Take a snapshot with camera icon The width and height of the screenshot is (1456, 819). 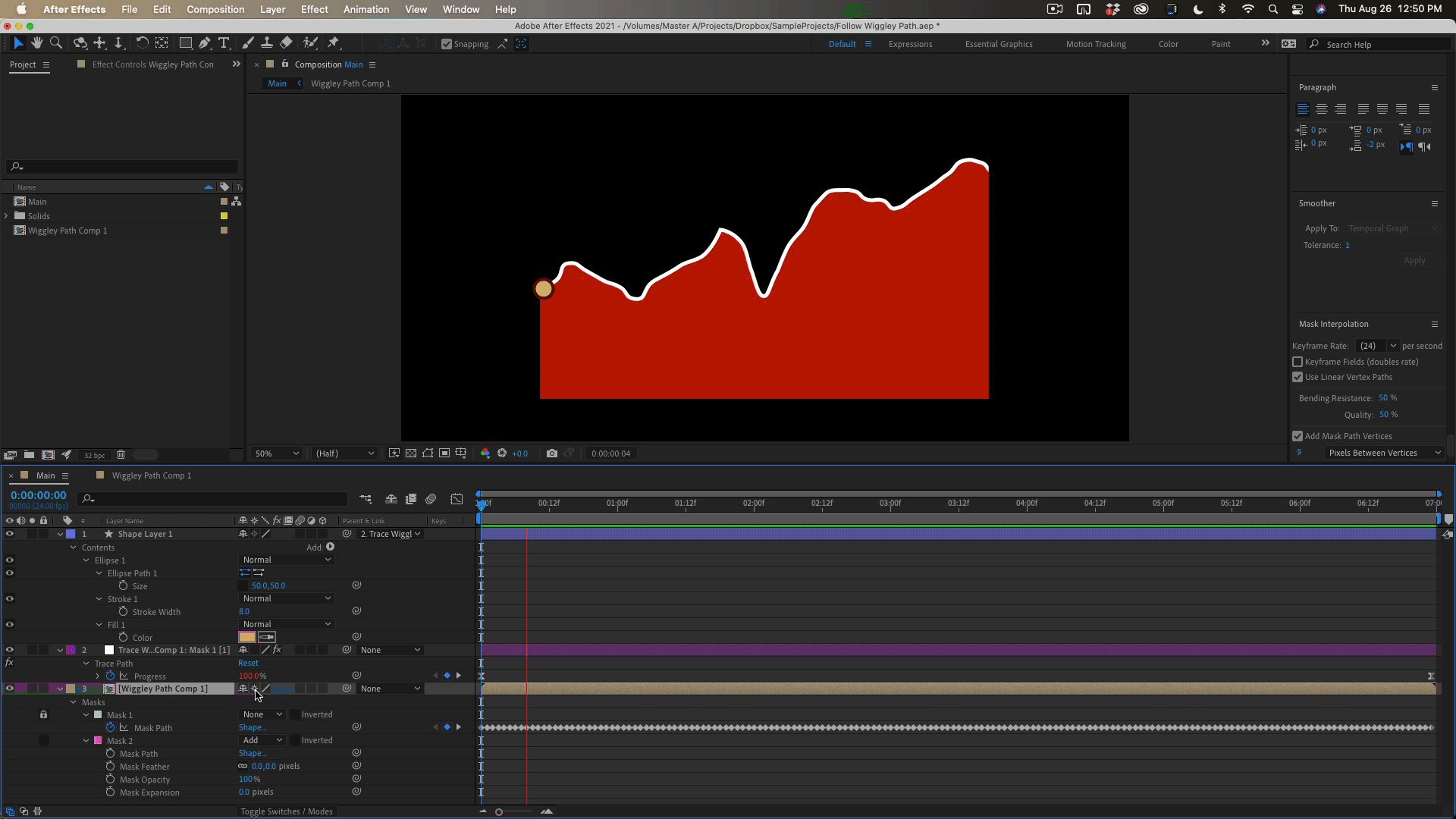pos(551,453)
